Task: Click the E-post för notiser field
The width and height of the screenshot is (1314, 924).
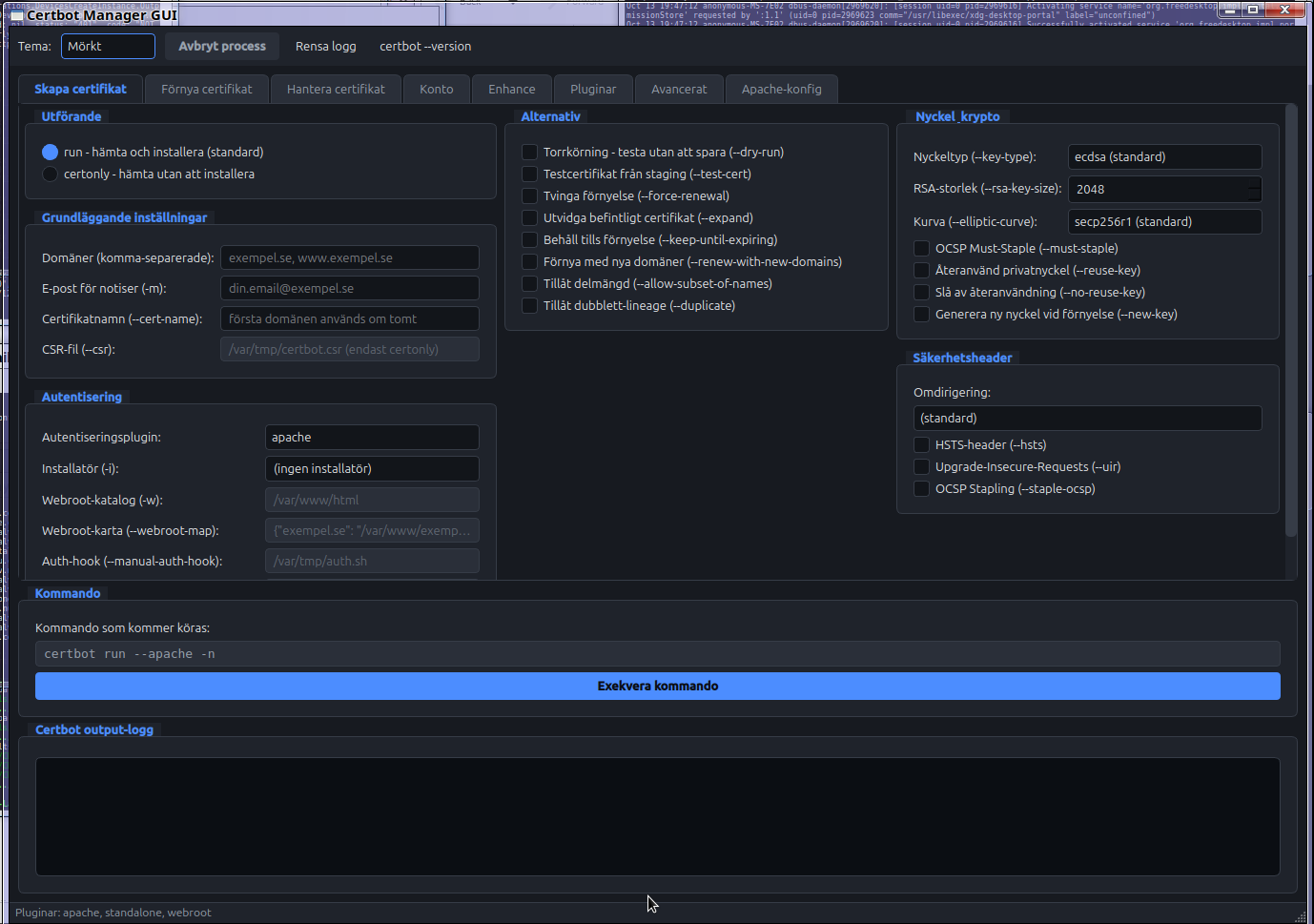Action: pos(350,288)
